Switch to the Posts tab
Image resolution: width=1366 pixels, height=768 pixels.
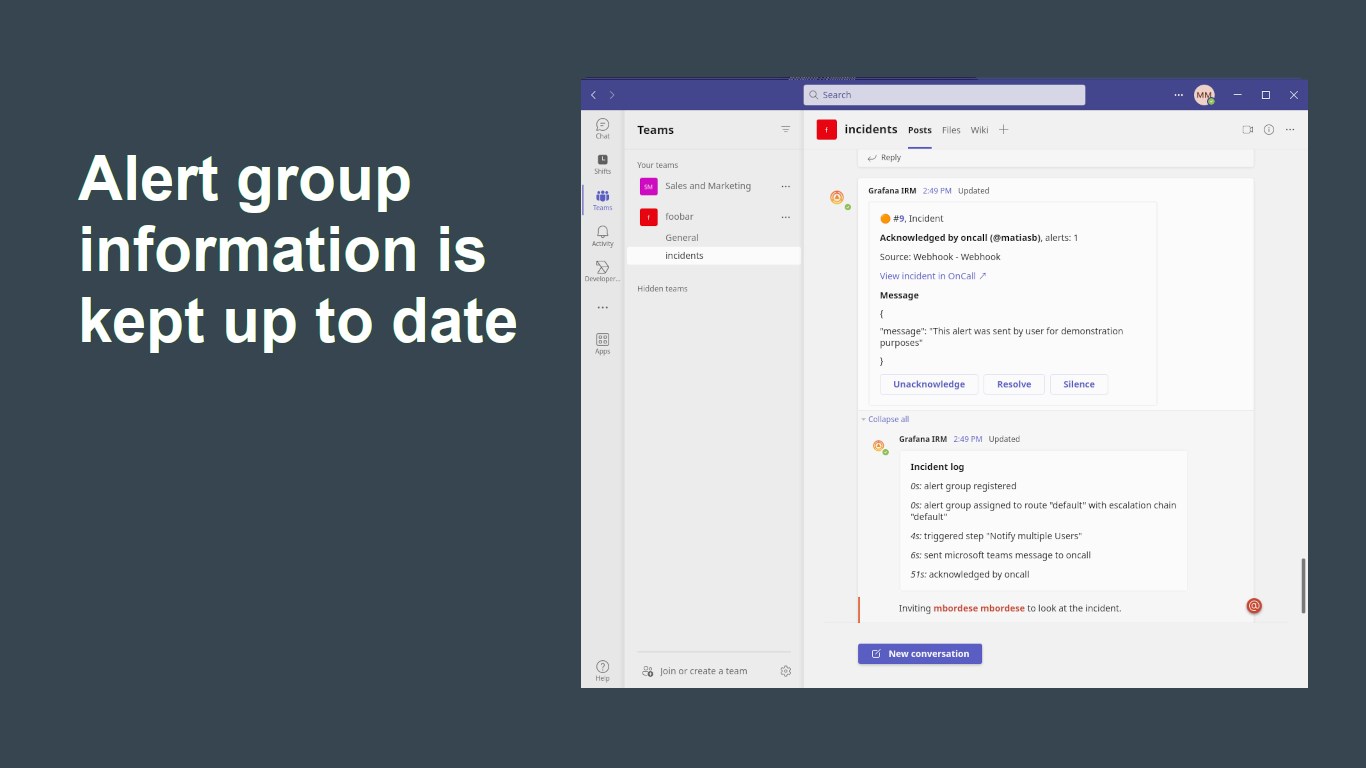(x=920, y=130)
